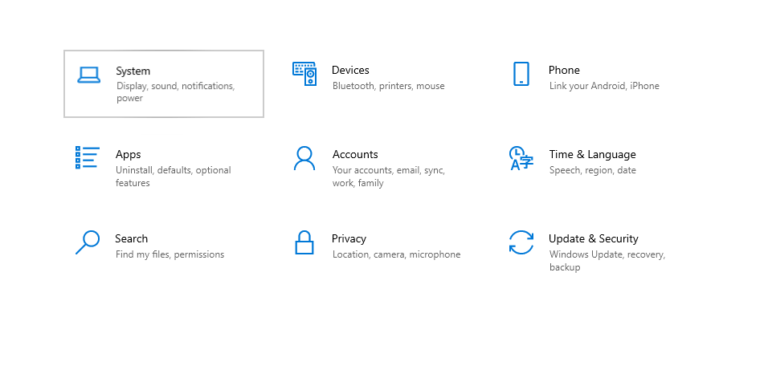Open the Devices settings heading
Image resolution: width=768 pixels, height=370 pixels.
pos(350,70)
